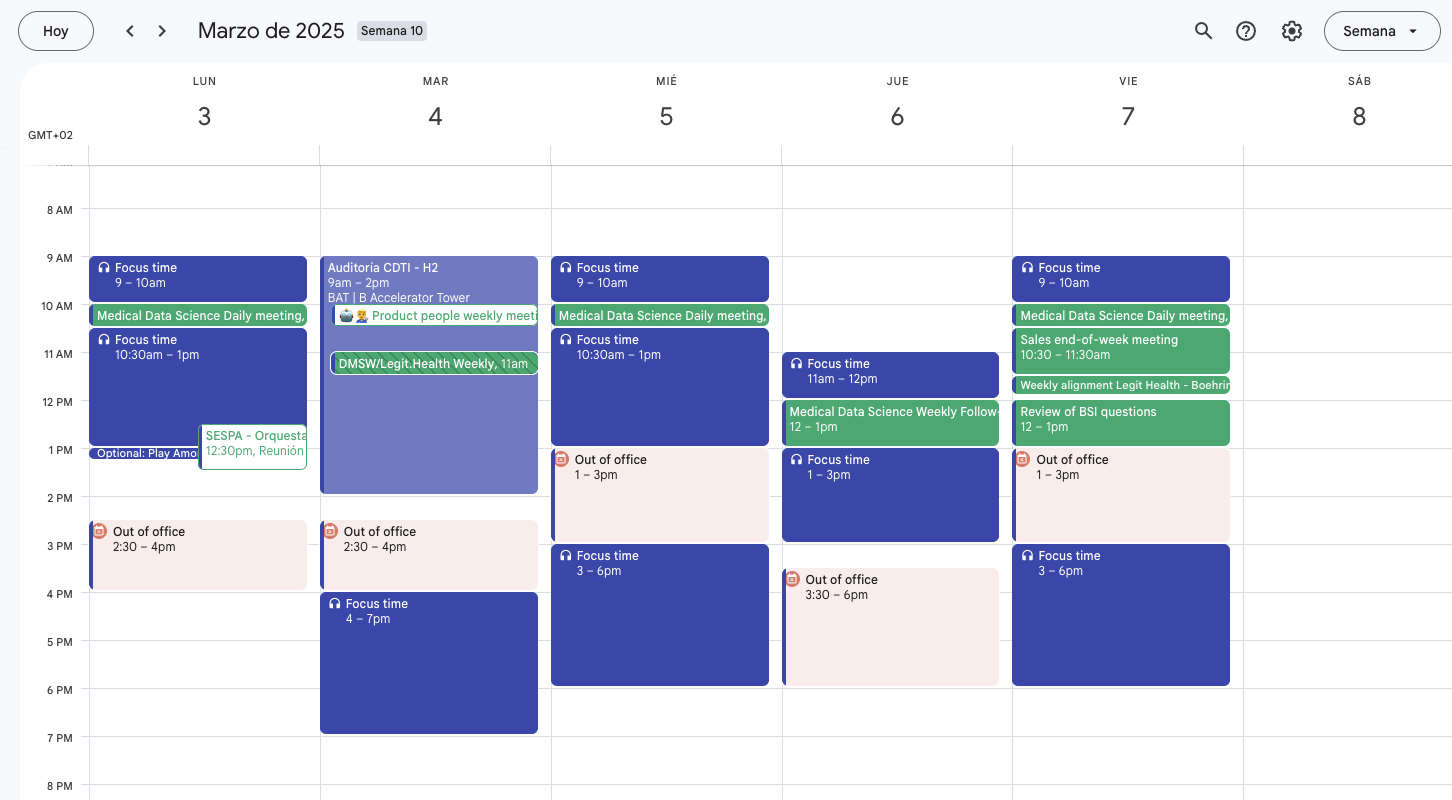Click the Semana 10 week badge
The height and width of the screenshot is (800, 1452).
(x=392, y=31)
